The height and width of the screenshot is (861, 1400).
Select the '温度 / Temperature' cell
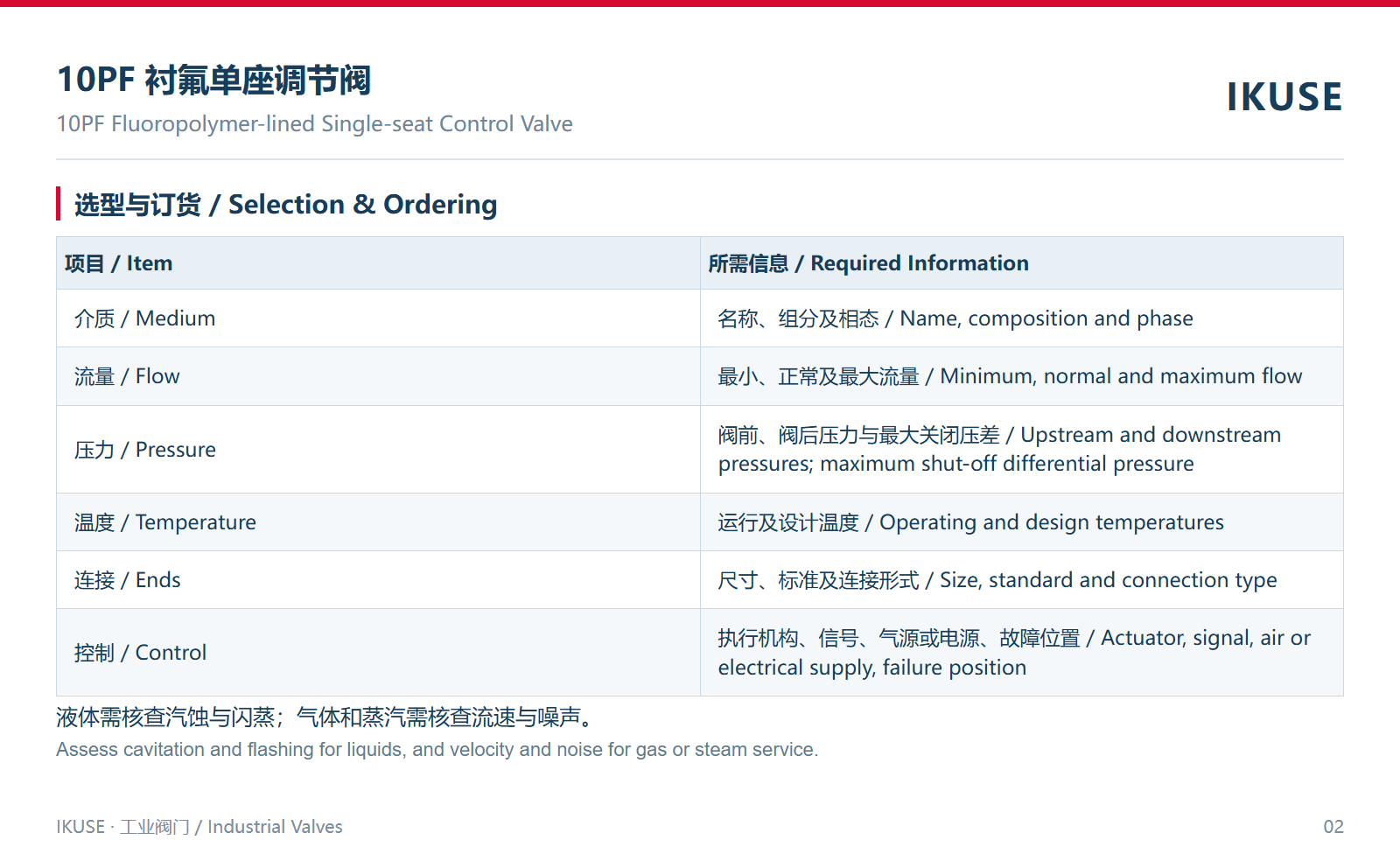378,522
